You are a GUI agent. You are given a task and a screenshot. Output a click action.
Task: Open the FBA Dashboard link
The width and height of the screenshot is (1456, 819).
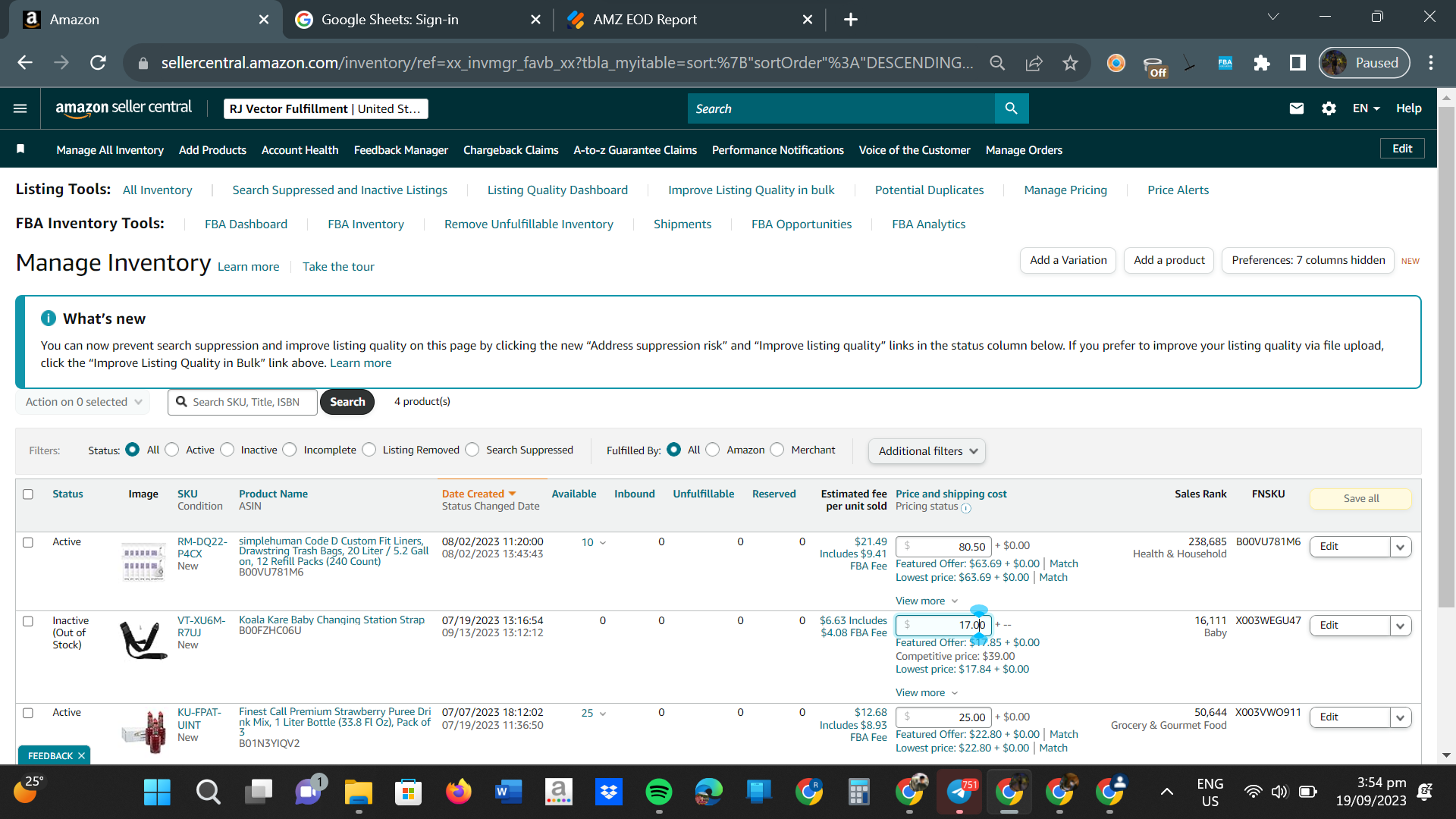click(246, 224)
